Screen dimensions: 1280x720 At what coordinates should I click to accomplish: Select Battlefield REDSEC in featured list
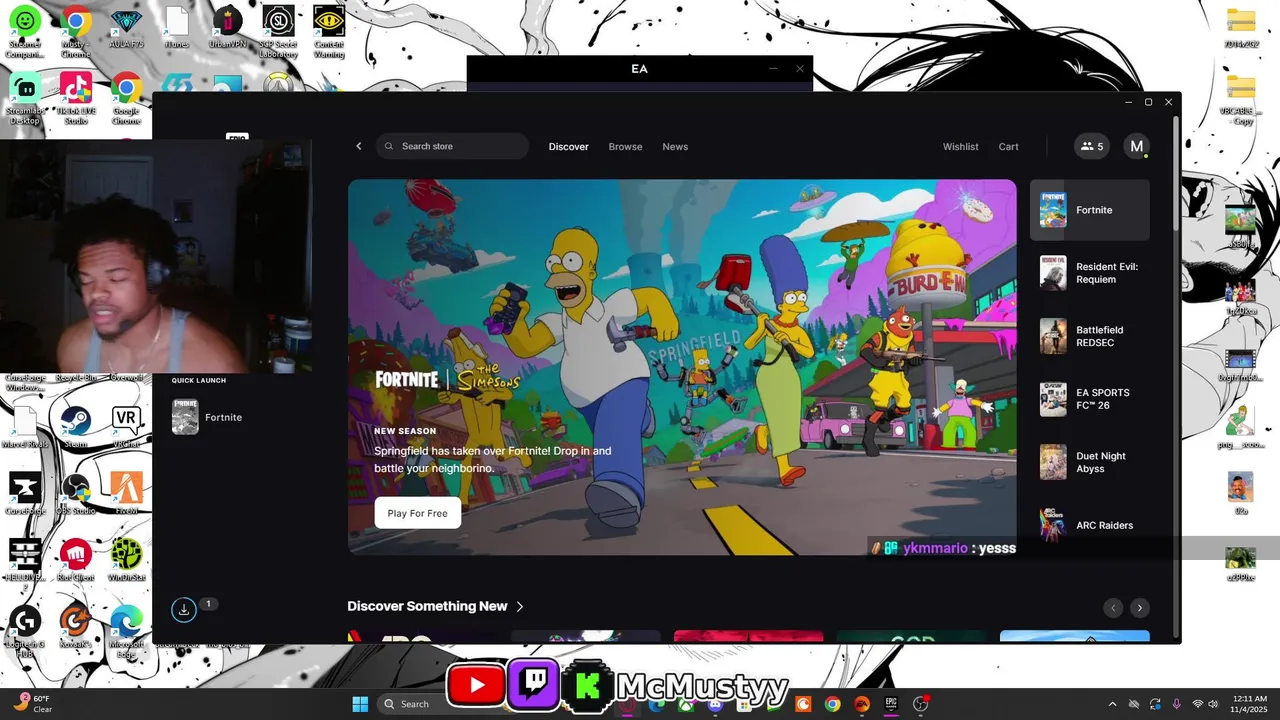tap(1090, 336)
